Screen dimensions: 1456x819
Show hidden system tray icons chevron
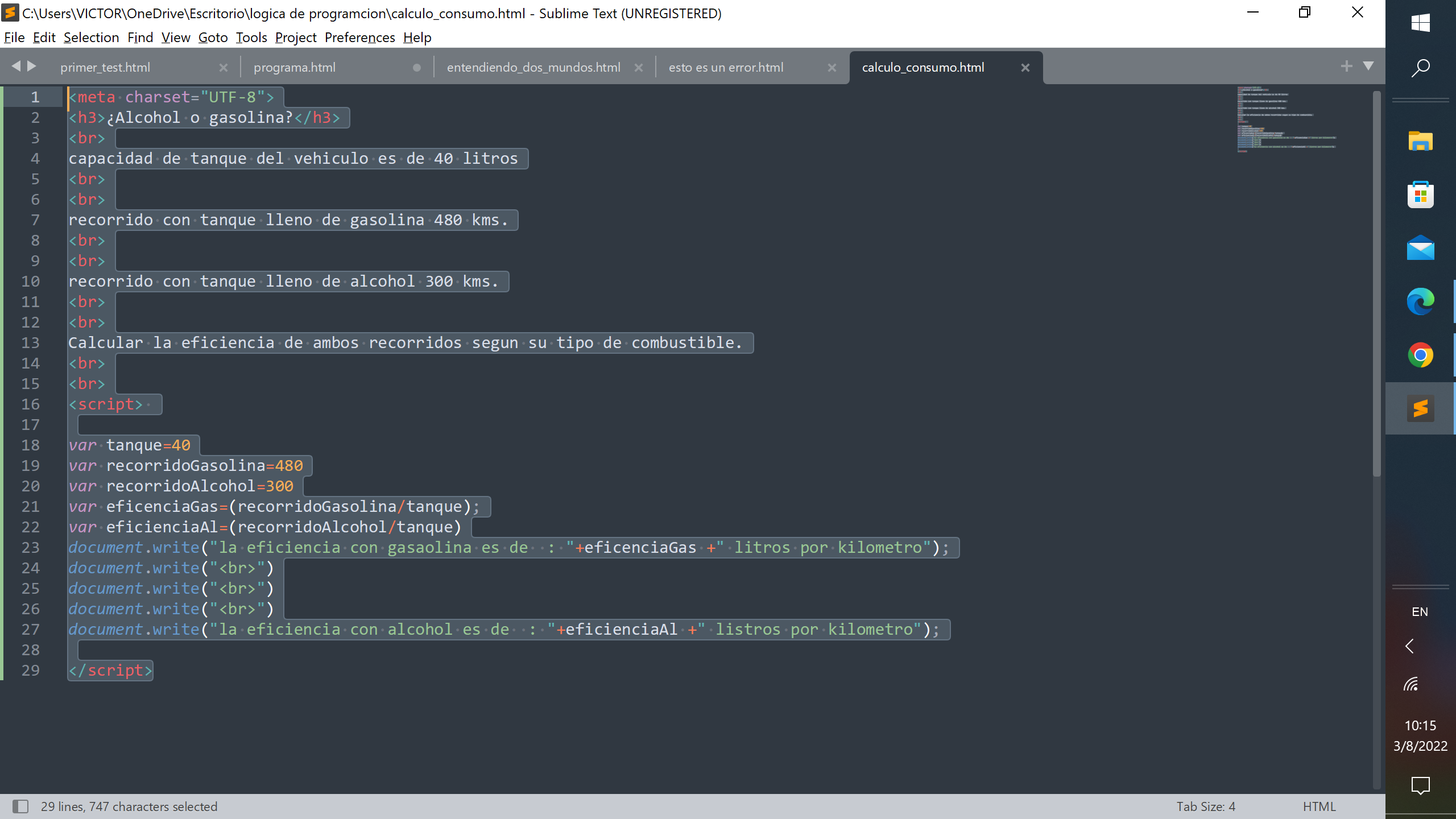[1410, 646]
